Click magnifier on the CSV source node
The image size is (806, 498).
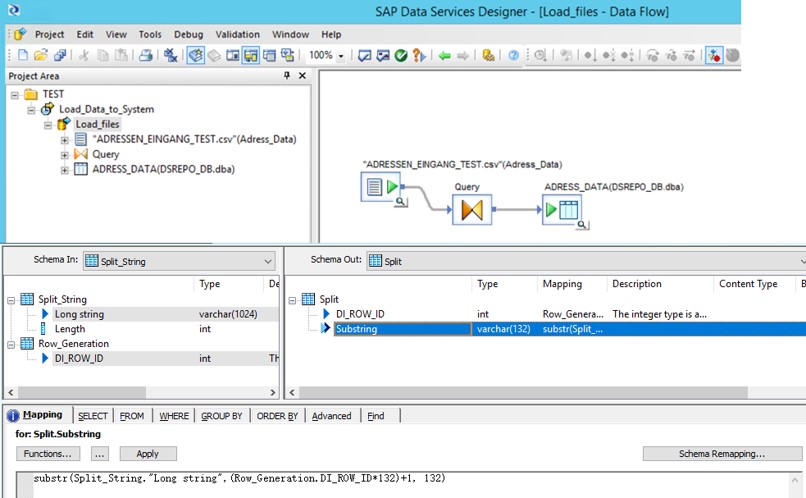(x=400, y=202)
